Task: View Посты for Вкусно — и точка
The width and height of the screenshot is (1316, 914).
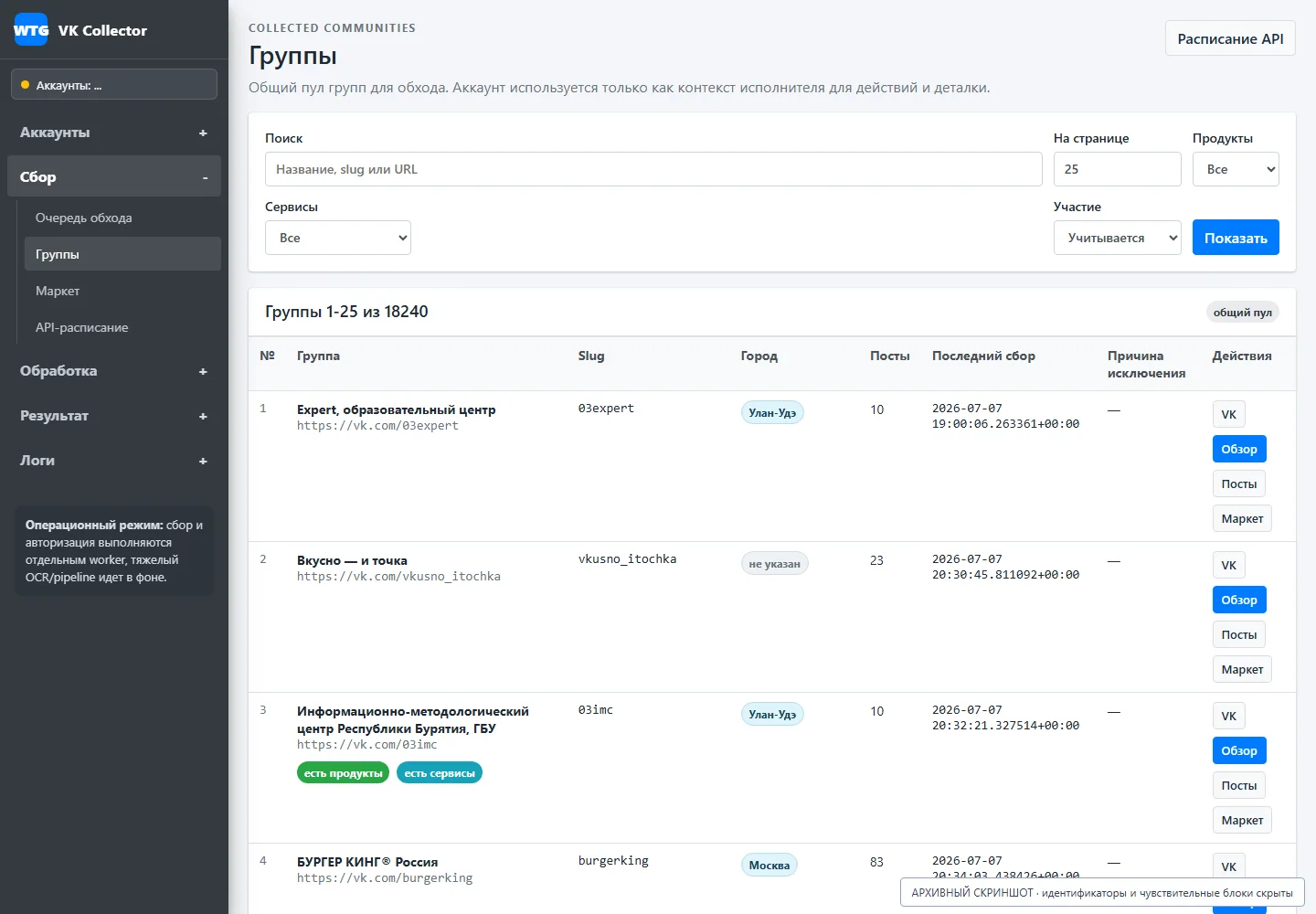Action: tap(1239, 634)
